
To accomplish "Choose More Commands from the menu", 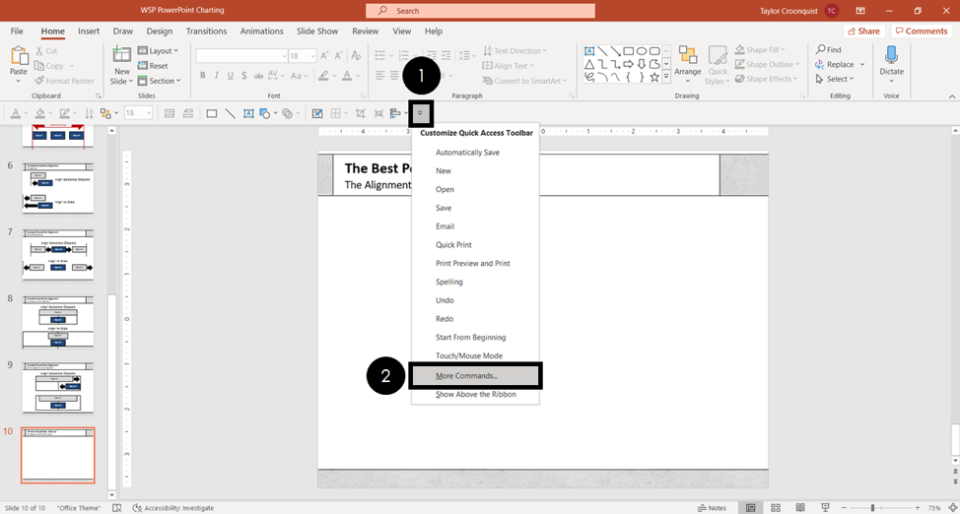I will coord(475,376).
